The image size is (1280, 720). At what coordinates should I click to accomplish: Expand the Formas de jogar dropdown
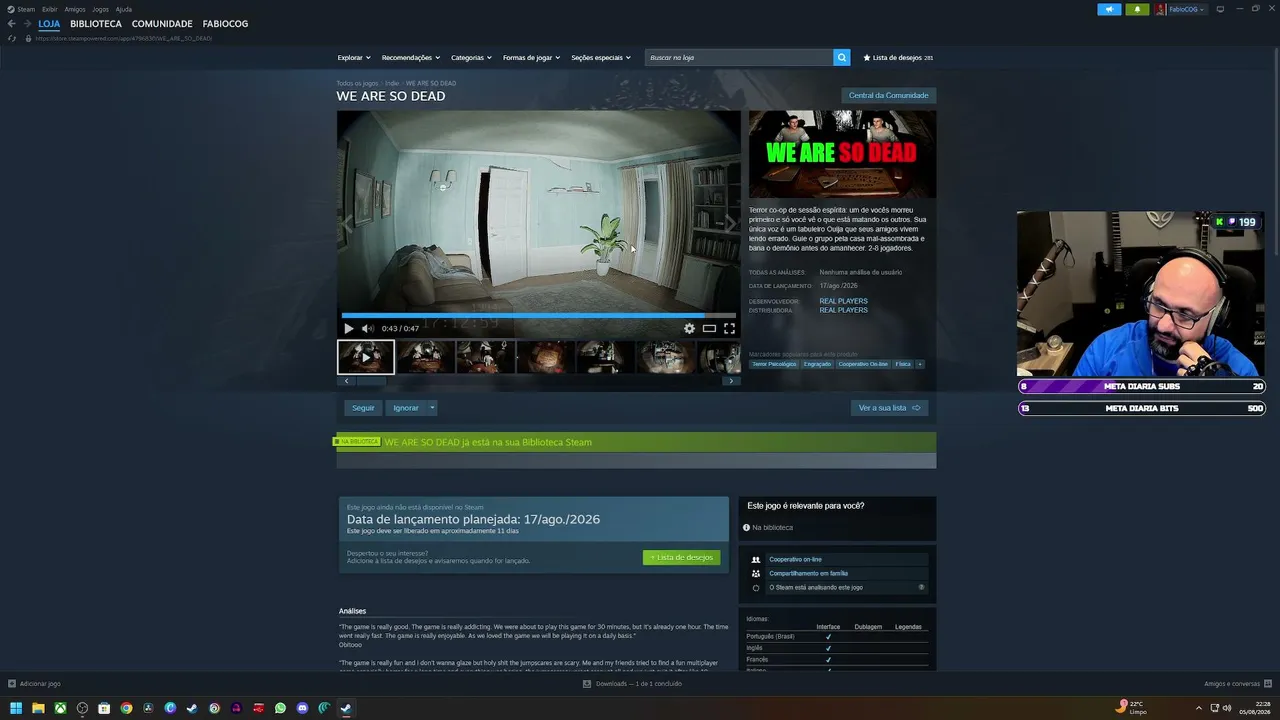[x=531, y=57]
